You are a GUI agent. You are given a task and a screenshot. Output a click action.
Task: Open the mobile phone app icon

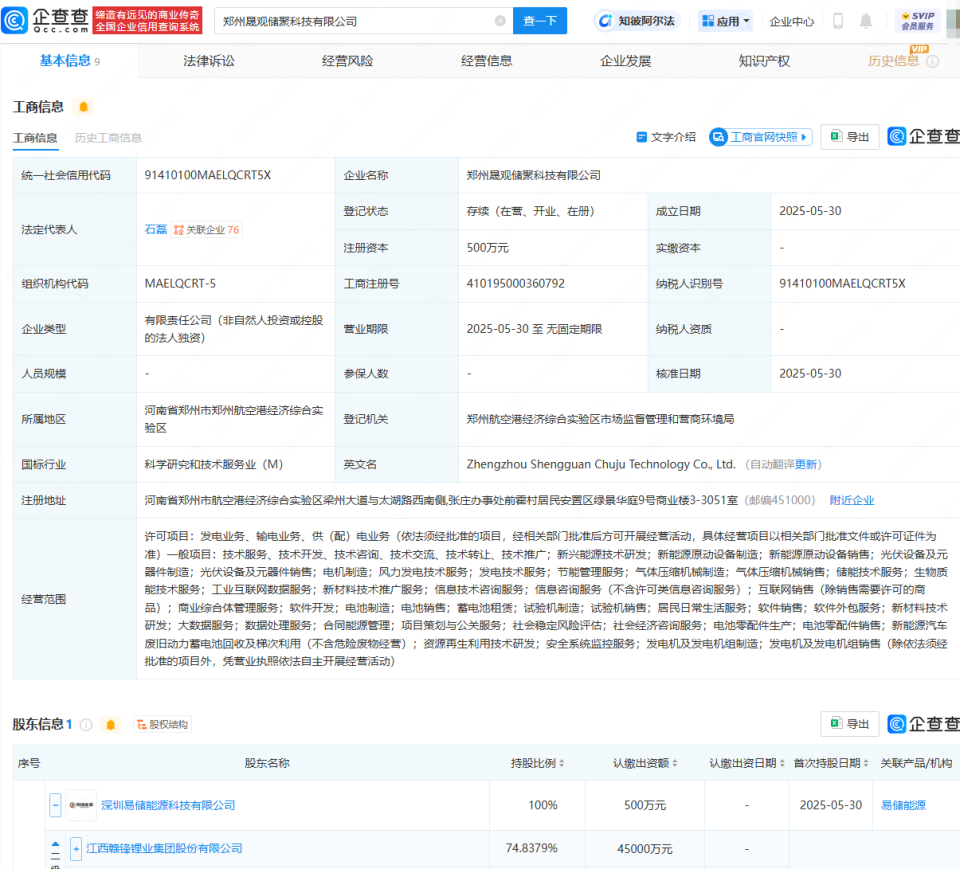pos(838,21)
